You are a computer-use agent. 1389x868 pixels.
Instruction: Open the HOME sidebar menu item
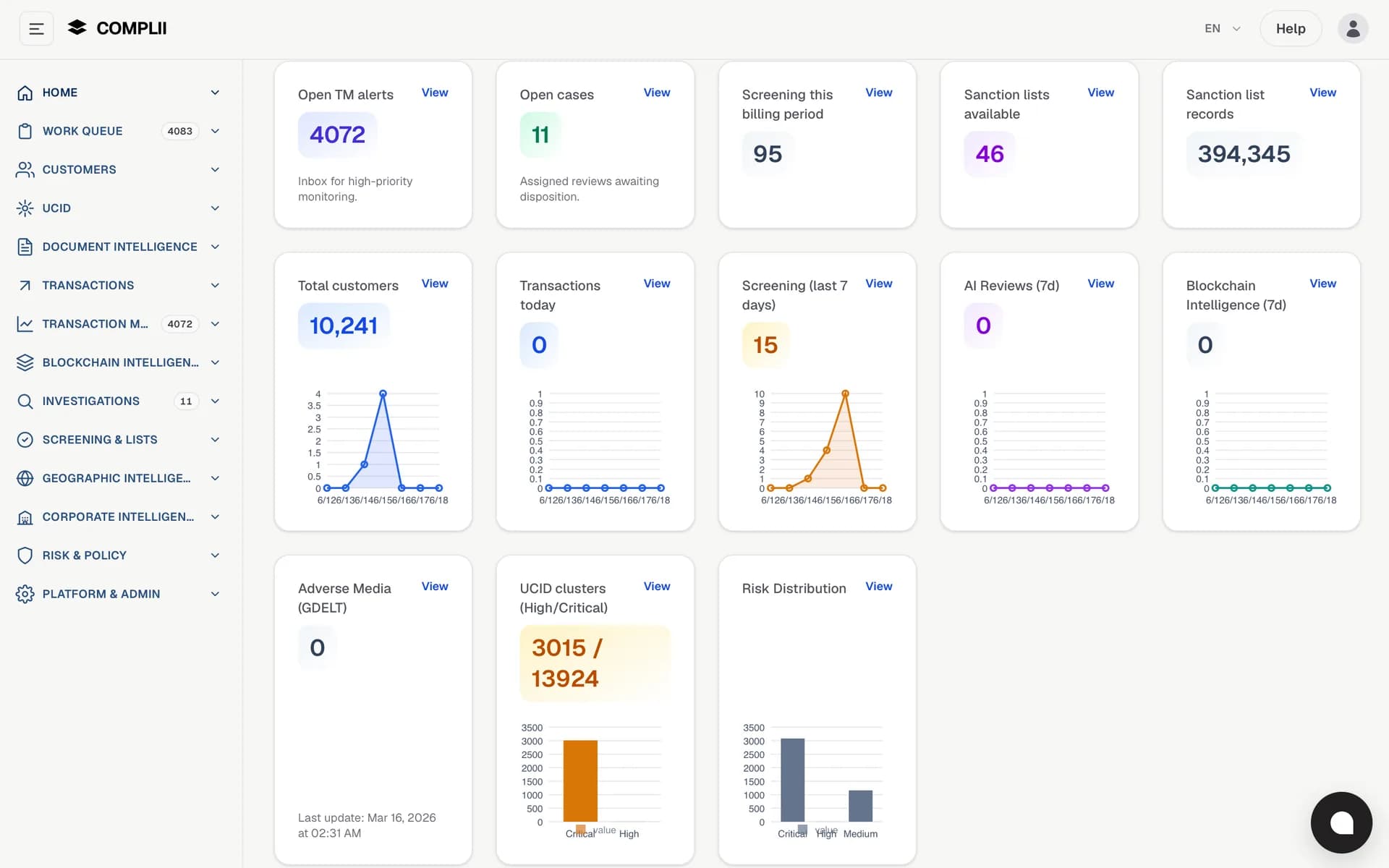click(x=119, y=93)
